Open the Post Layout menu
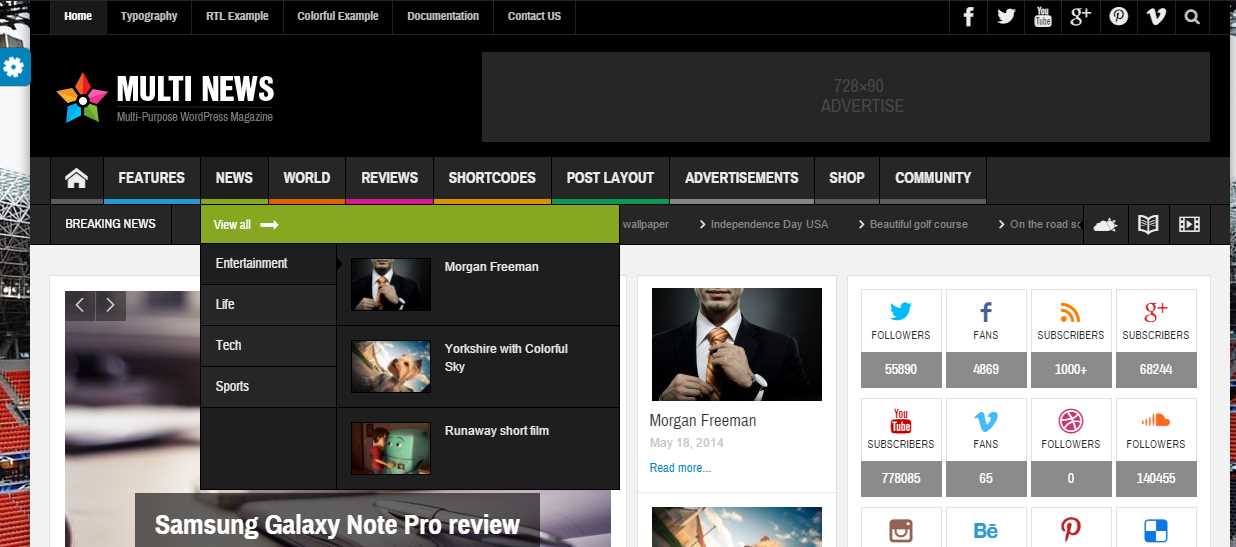Image resolution: width=1236 pixels, height=547 pixels. point(610,178)
